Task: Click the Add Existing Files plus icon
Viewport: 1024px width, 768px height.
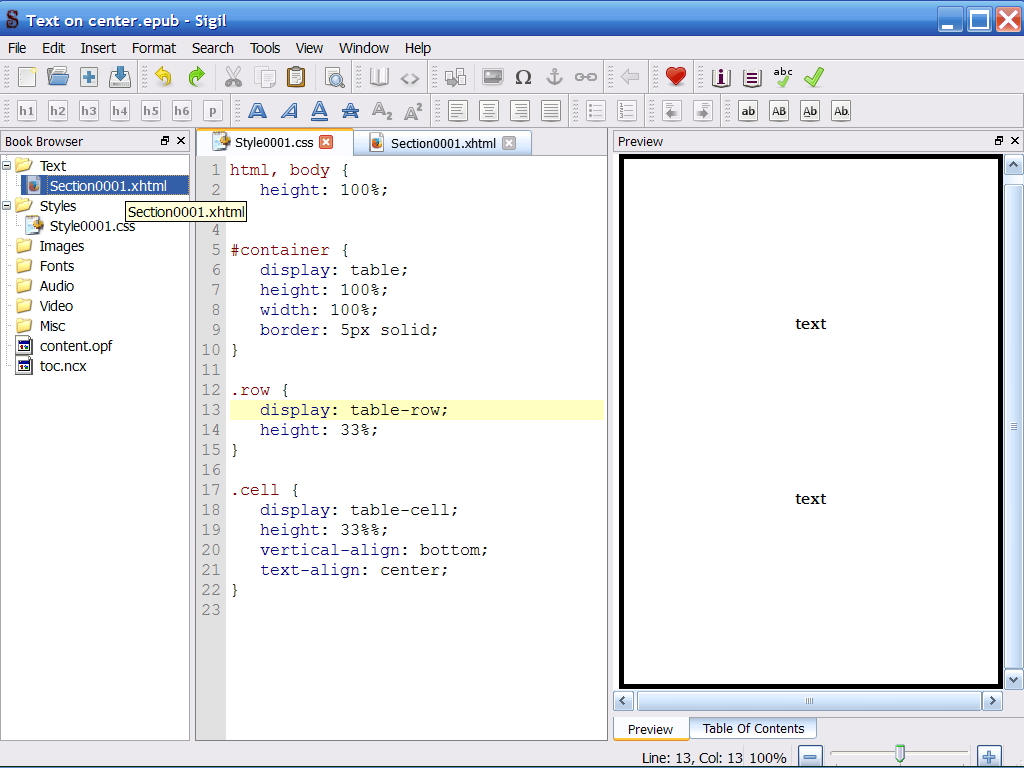Action: click(x=89, y=77)
